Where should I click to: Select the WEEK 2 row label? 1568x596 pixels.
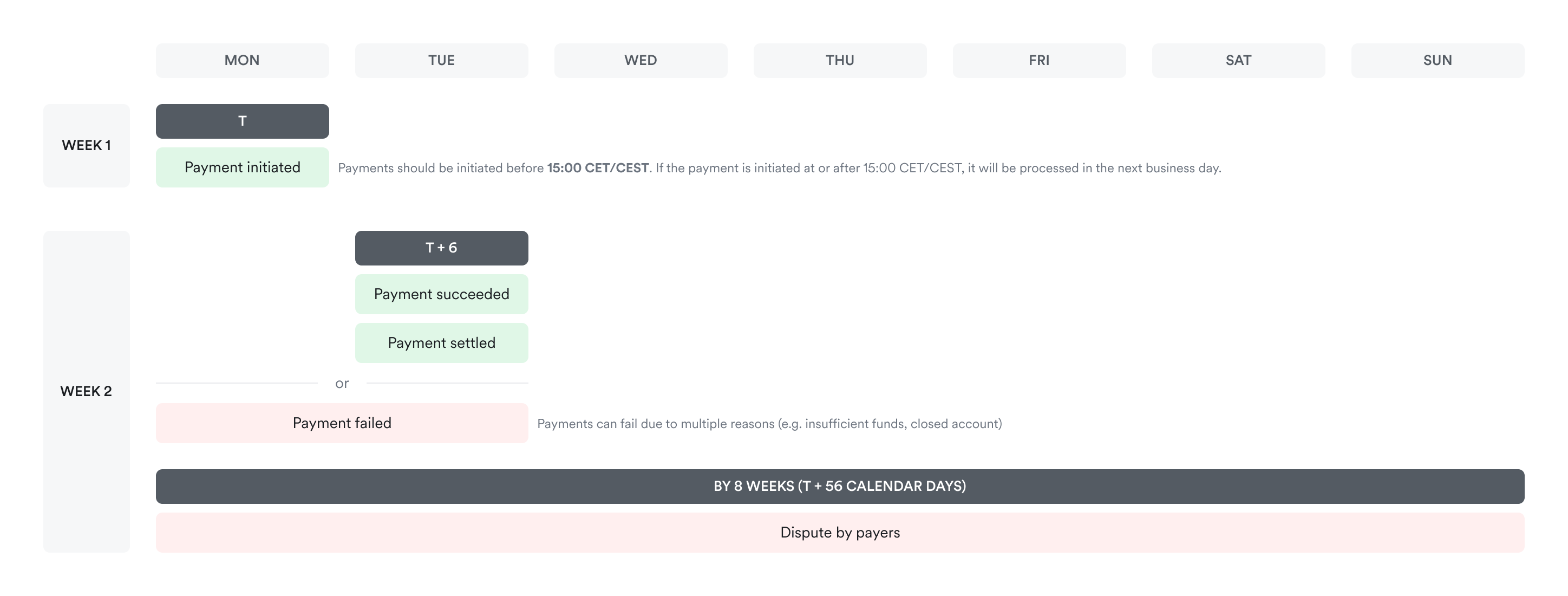point(87,391)
